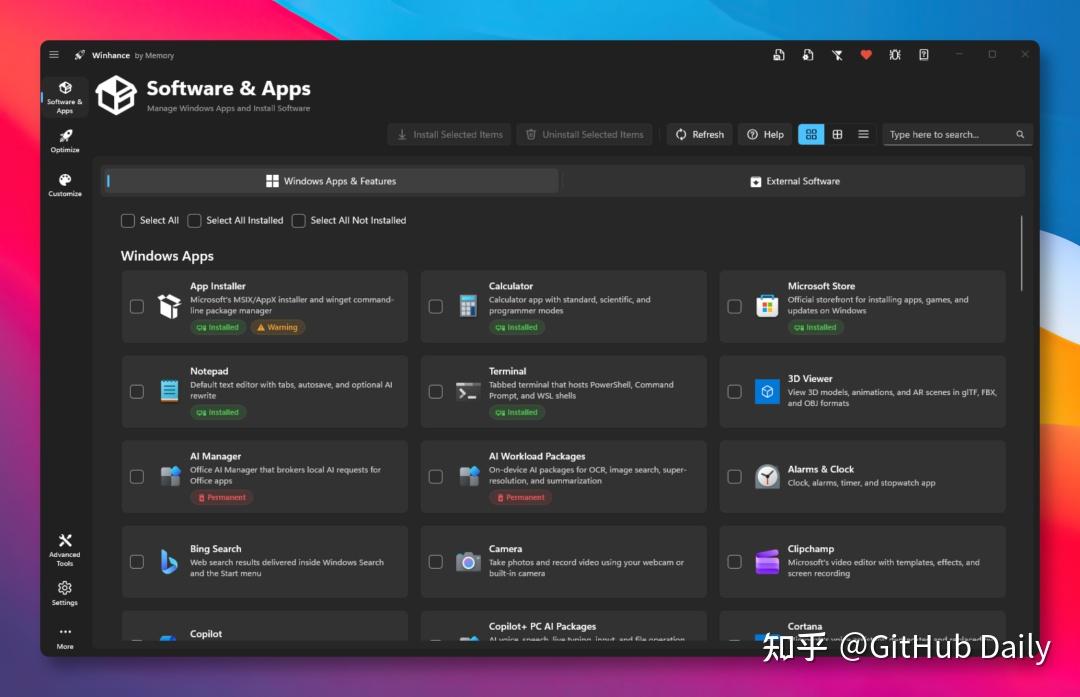
Task: Click the Bing Search logo icon
Action: (169, 561)
